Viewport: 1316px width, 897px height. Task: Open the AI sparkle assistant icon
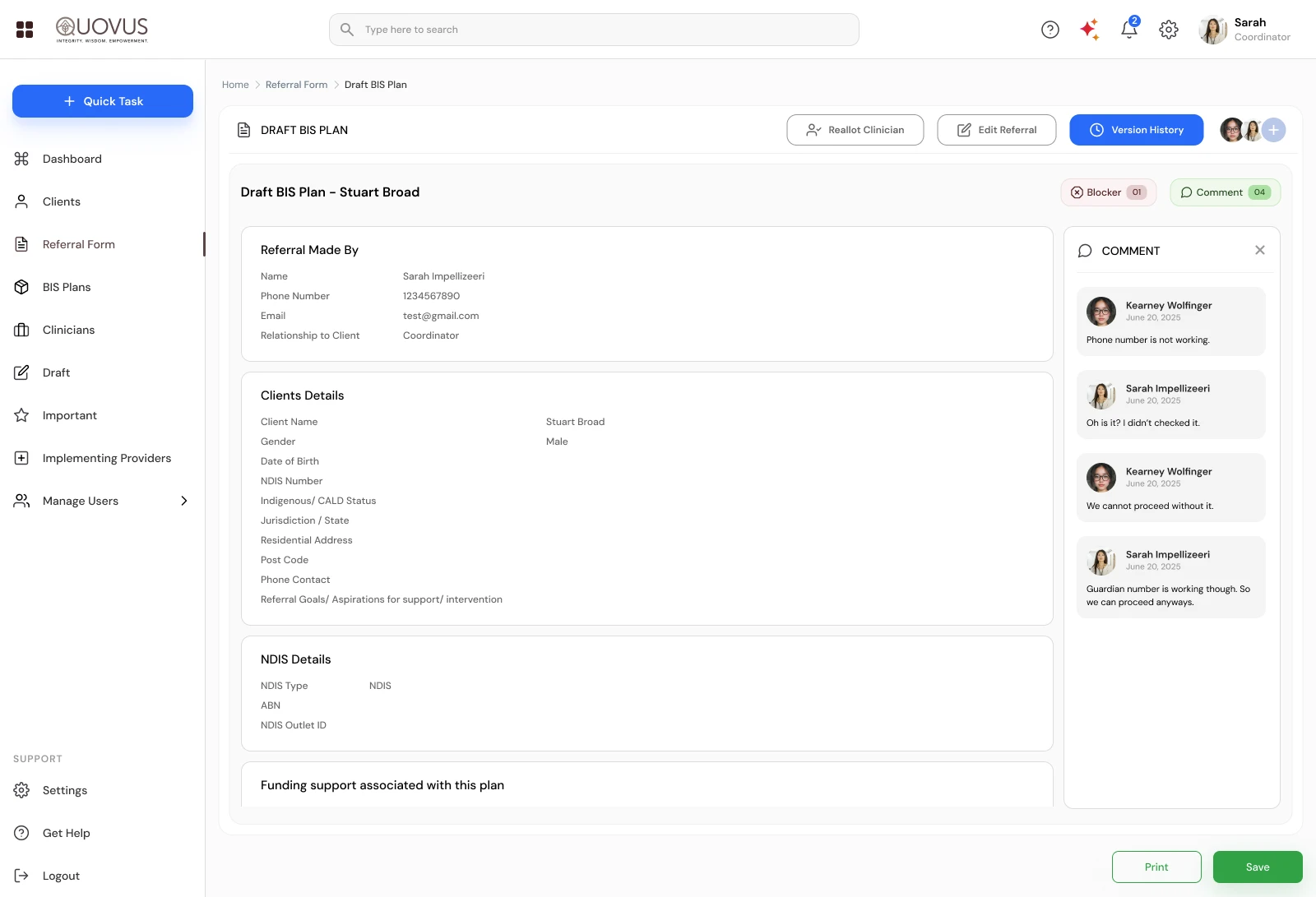(x=1090, y=30)
